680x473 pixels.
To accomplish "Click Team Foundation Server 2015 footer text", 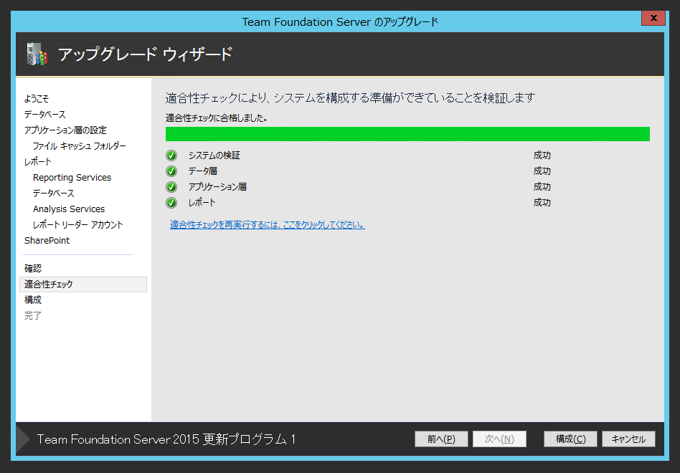I will tap(166, 439).
